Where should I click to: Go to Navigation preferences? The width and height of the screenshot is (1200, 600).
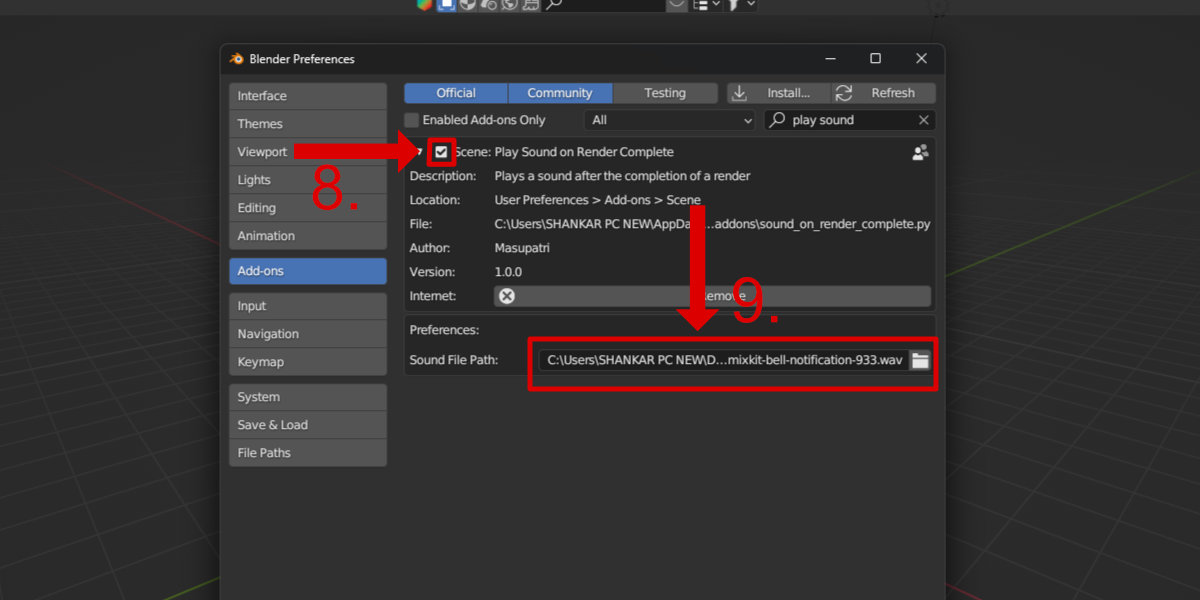[x=308, y=334]
